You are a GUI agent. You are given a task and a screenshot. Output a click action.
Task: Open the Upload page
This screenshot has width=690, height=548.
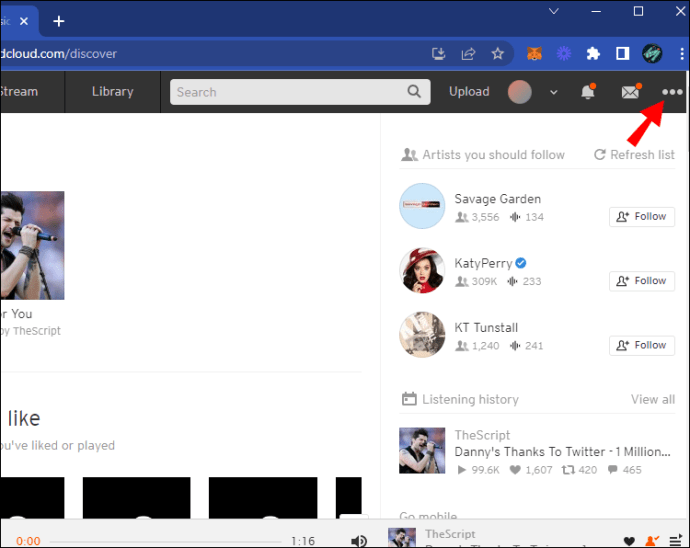pos(469,92)
